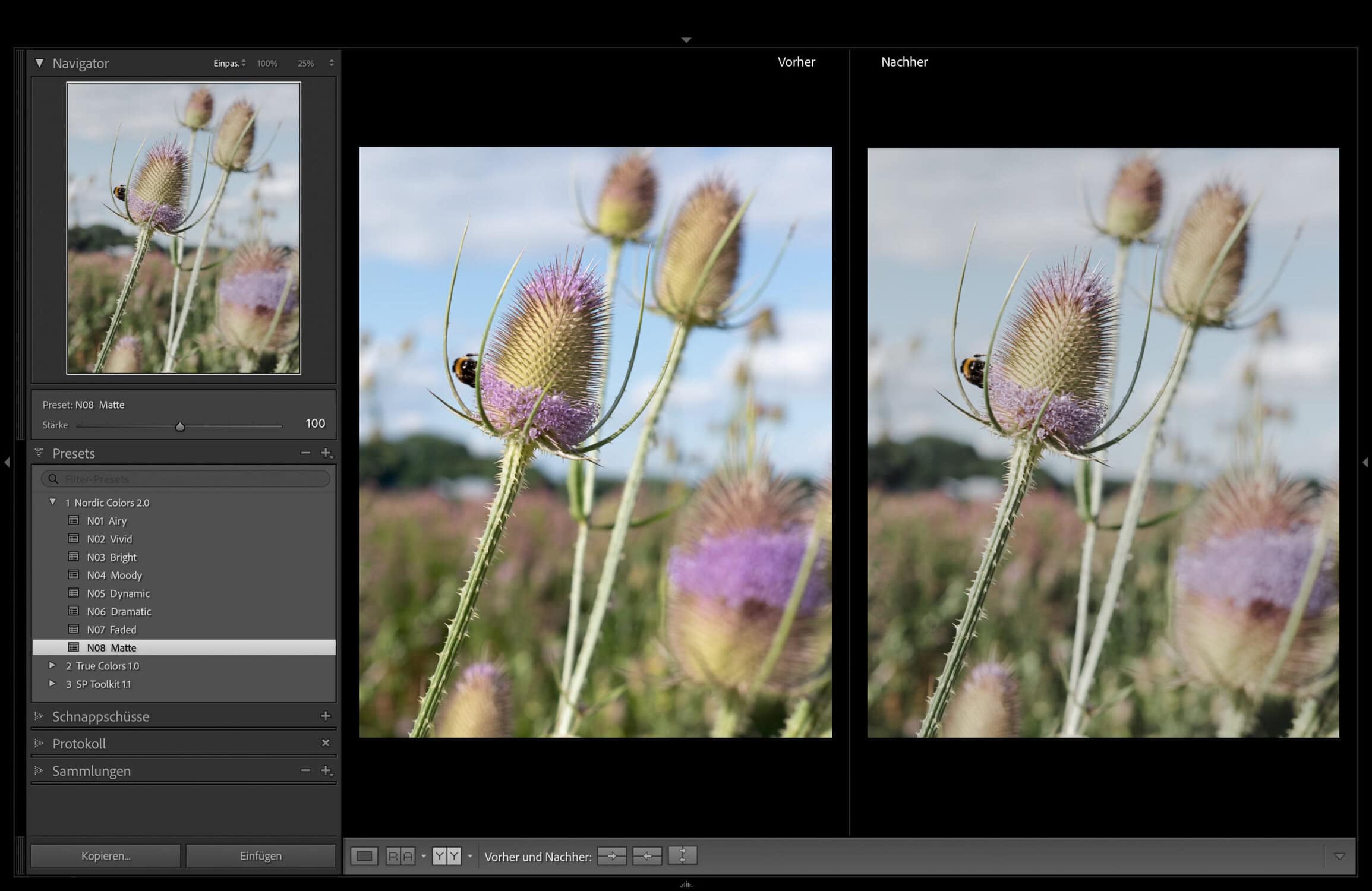The height and width of the screenshot is (891, 1372).
Task: Toggle the before/after YY view
Action: [446, 856]
